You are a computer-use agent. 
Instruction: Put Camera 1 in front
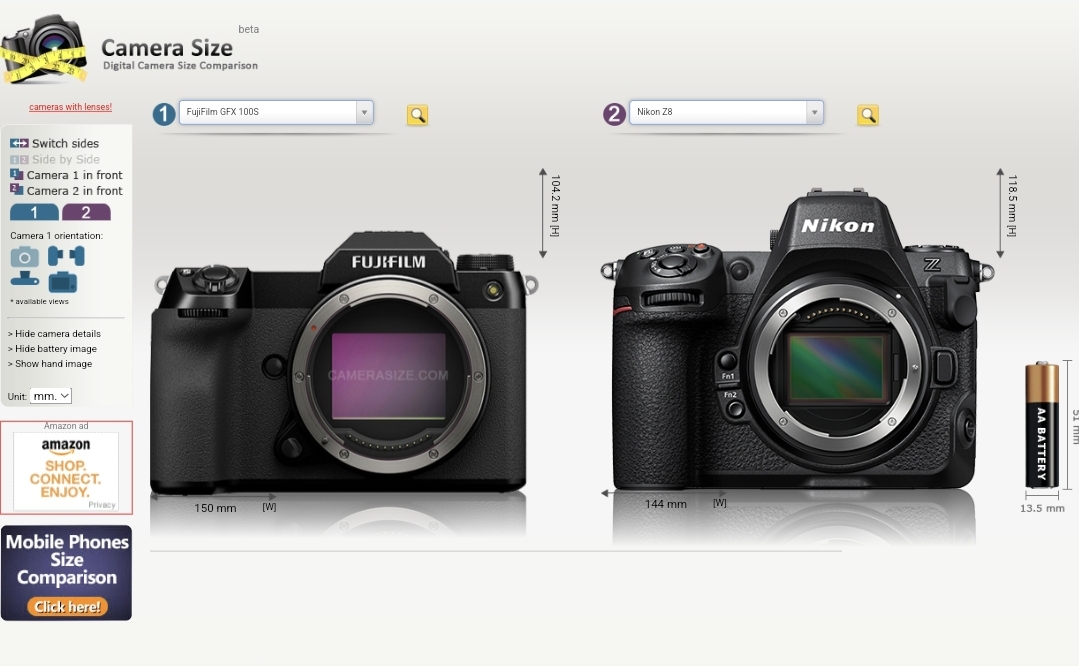[74, 175]
